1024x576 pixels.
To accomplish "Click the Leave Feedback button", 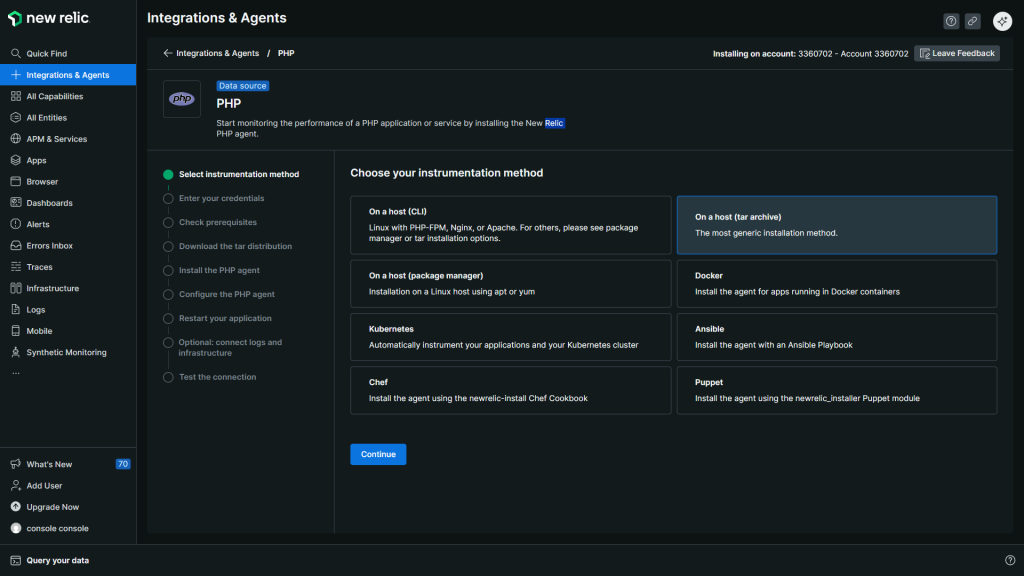I will (956, 53).
